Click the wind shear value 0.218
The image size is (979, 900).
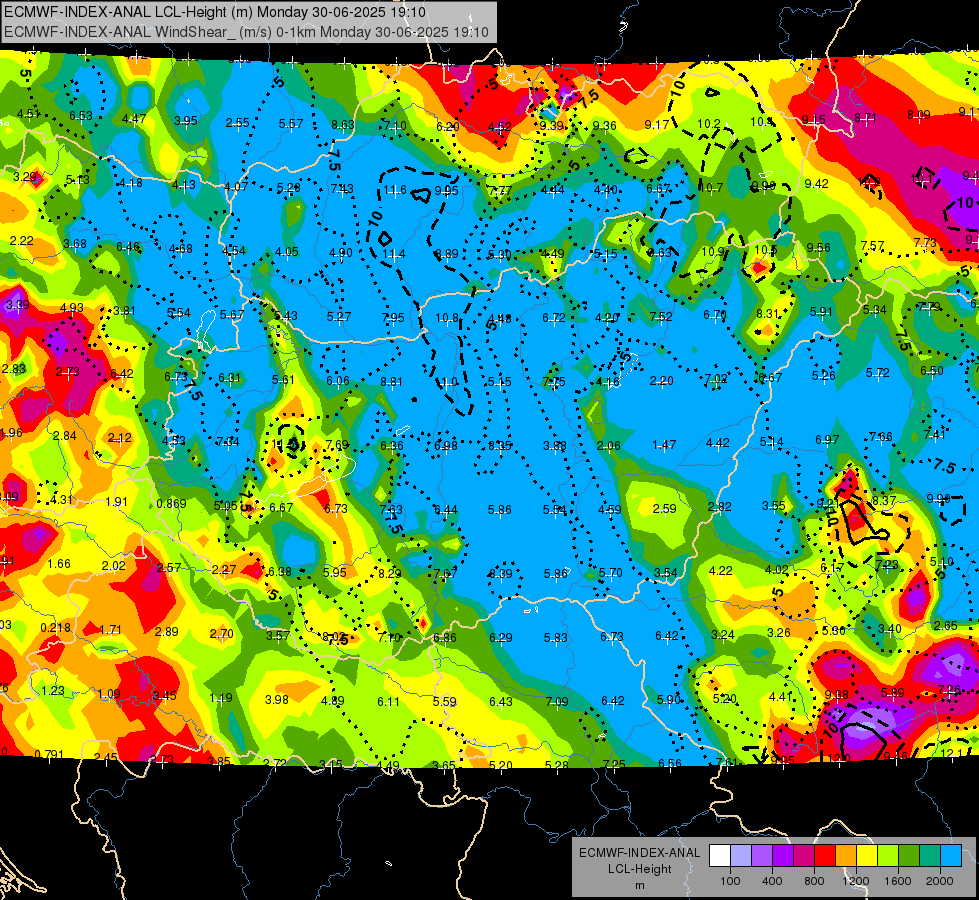coord(56,628)
